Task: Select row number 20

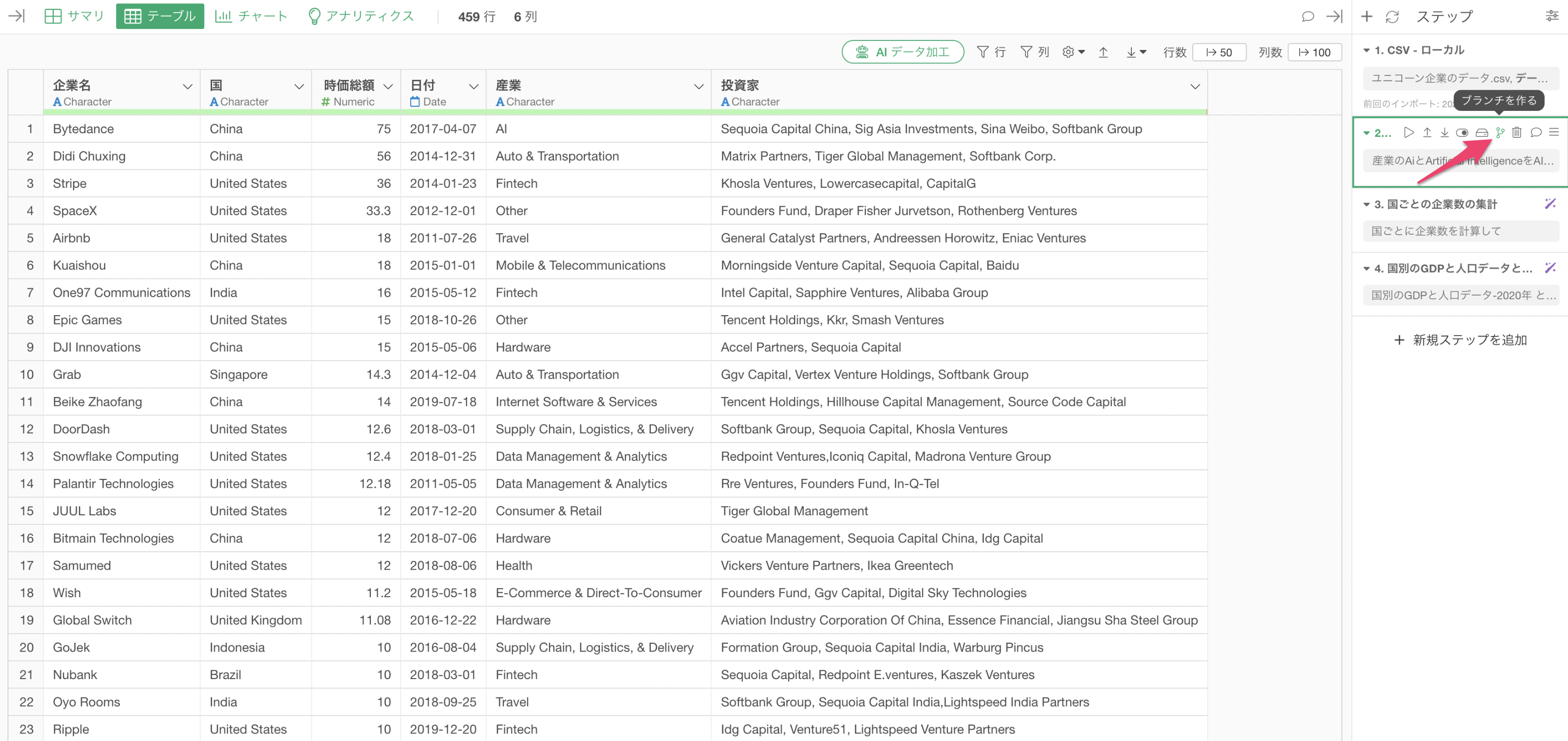Action: coord(26,647)
